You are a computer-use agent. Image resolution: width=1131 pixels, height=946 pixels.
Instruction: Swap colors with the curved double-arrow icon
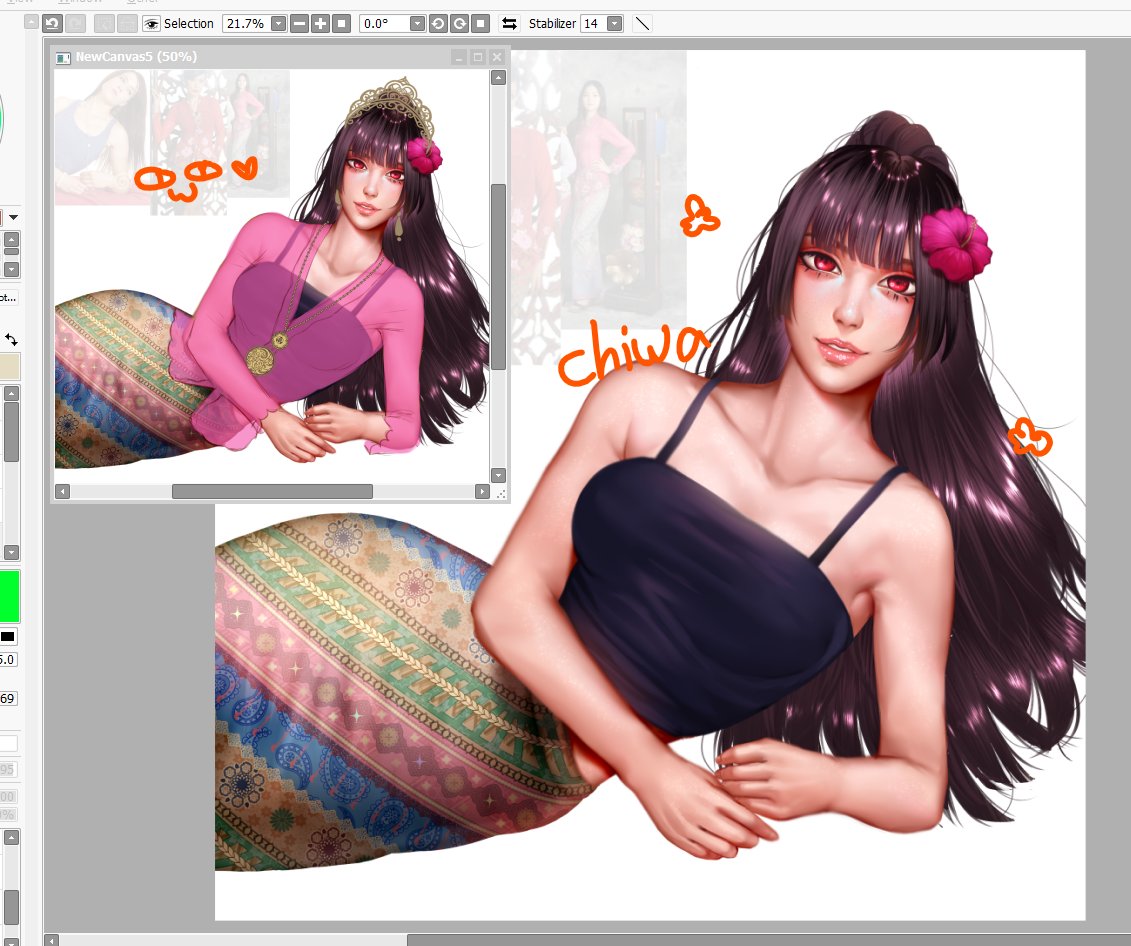(x=11, y=339)
